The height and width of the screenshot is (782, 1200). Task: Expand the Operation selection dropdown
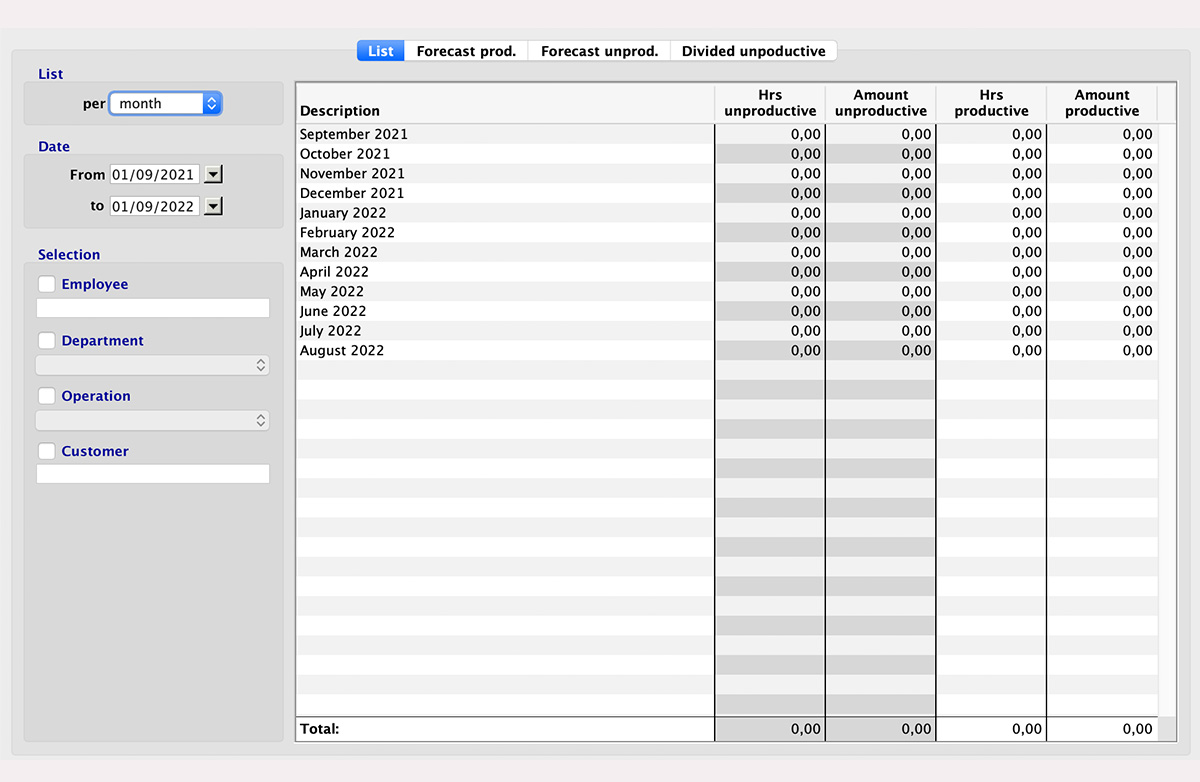[153, 420]
